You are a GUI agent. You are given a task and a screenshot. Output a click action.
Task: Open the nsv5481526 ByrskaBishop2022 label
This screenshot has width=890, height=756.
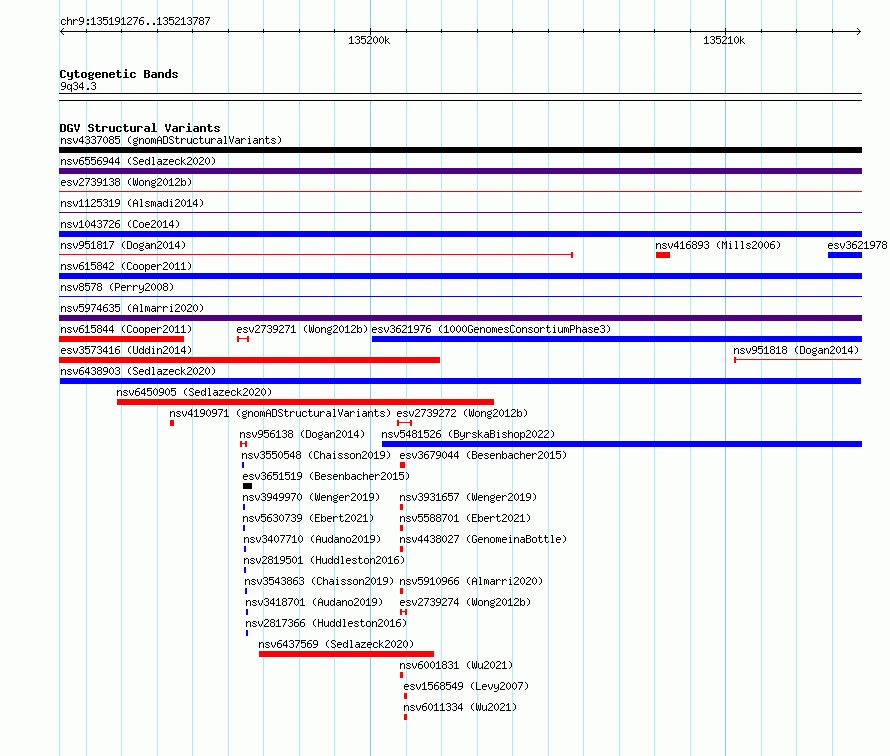click(468, 434)
